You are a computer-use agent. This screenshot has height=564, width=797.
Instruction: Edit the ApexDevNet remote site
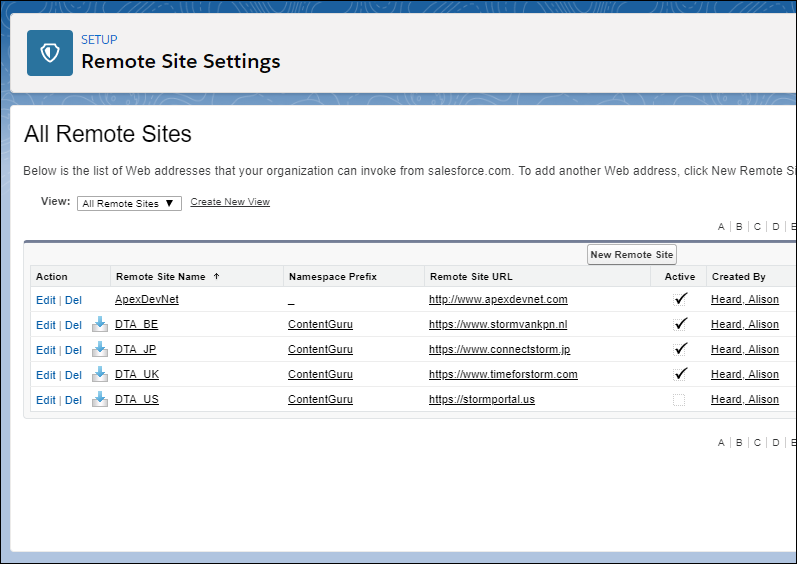46,300
